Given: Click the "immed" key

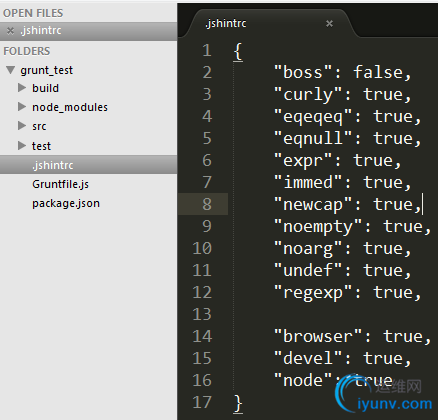Looking at the screenshot, I should point(308,182).
